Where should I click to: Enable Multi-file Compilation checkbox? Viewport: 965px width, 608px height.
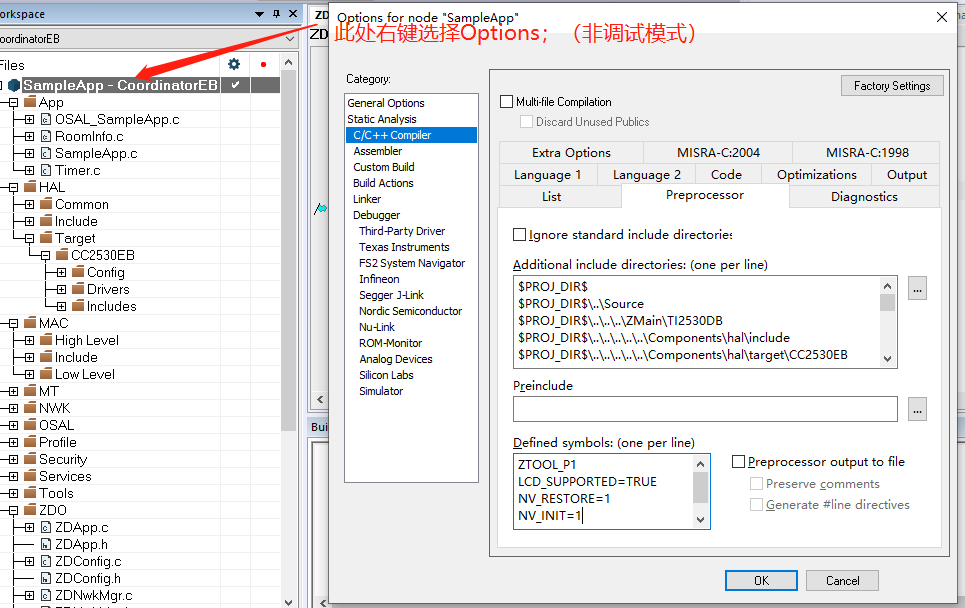(x=507, y=102)
